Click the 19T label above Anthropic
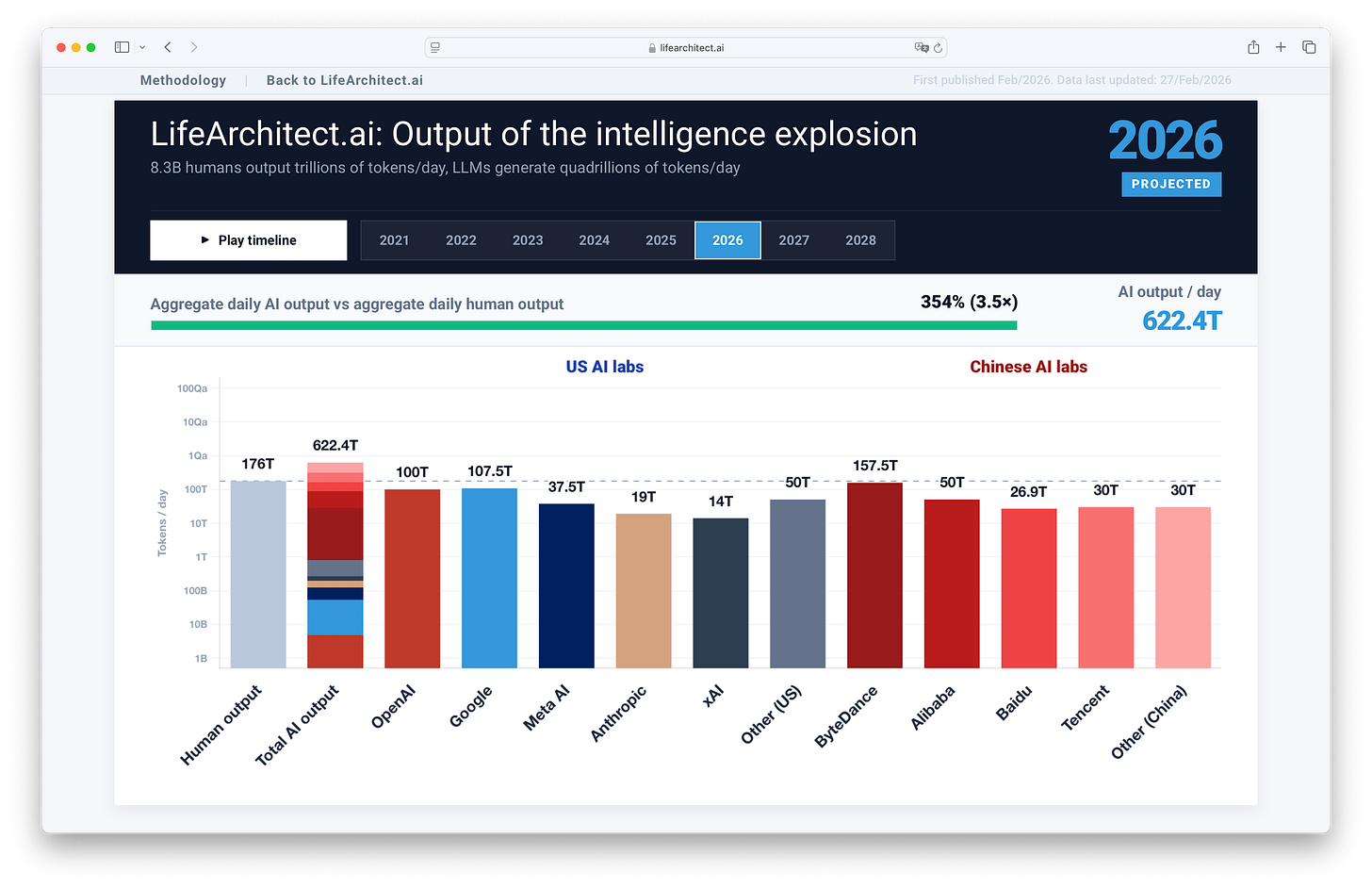The height and width of the screenshot is (888, 1372). (644, 497)
